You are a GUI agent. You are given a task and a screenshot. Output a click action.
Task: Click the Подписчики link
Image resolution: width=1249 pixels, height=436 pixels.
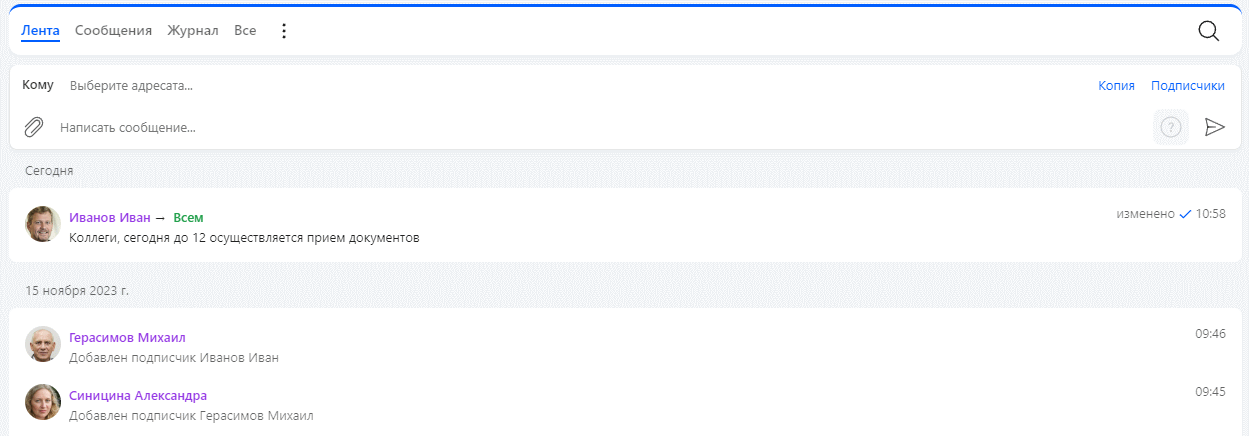point(1188,86)
